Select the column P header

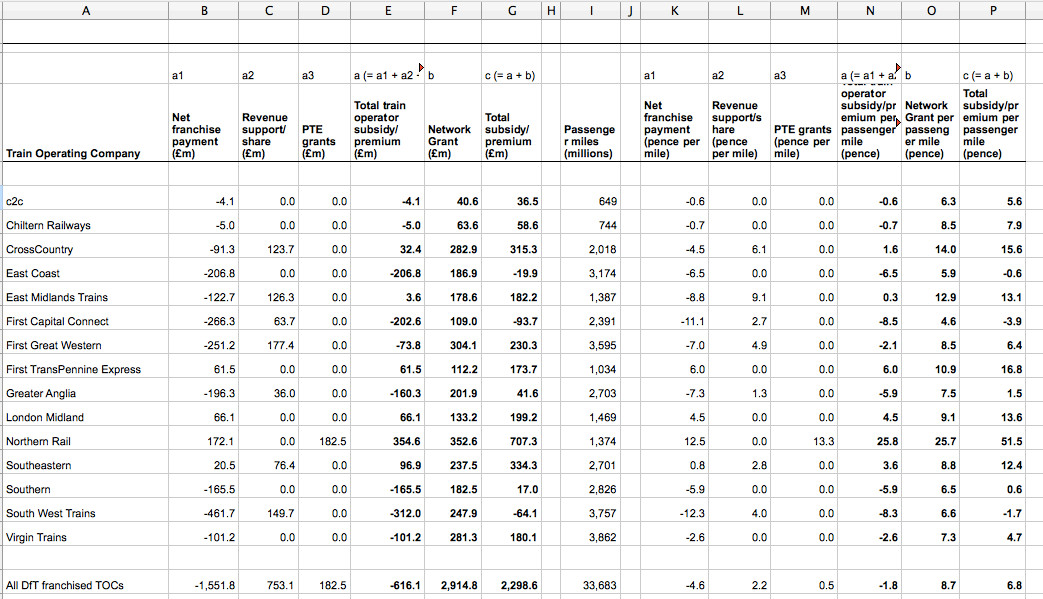coord(991,10)
